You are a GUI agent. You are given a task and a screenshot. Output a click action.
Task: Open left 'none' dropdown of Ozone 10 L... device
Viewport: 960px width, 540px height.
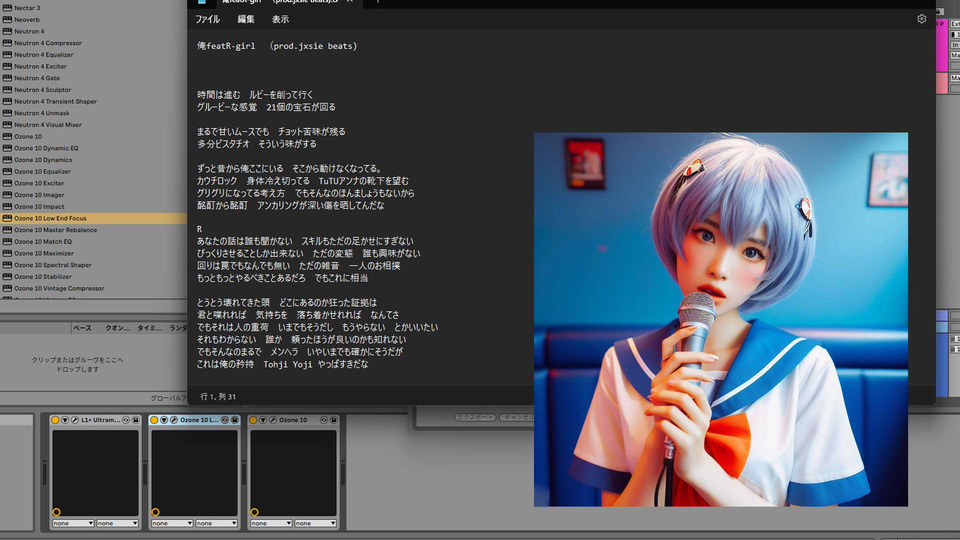pos(172,523)
